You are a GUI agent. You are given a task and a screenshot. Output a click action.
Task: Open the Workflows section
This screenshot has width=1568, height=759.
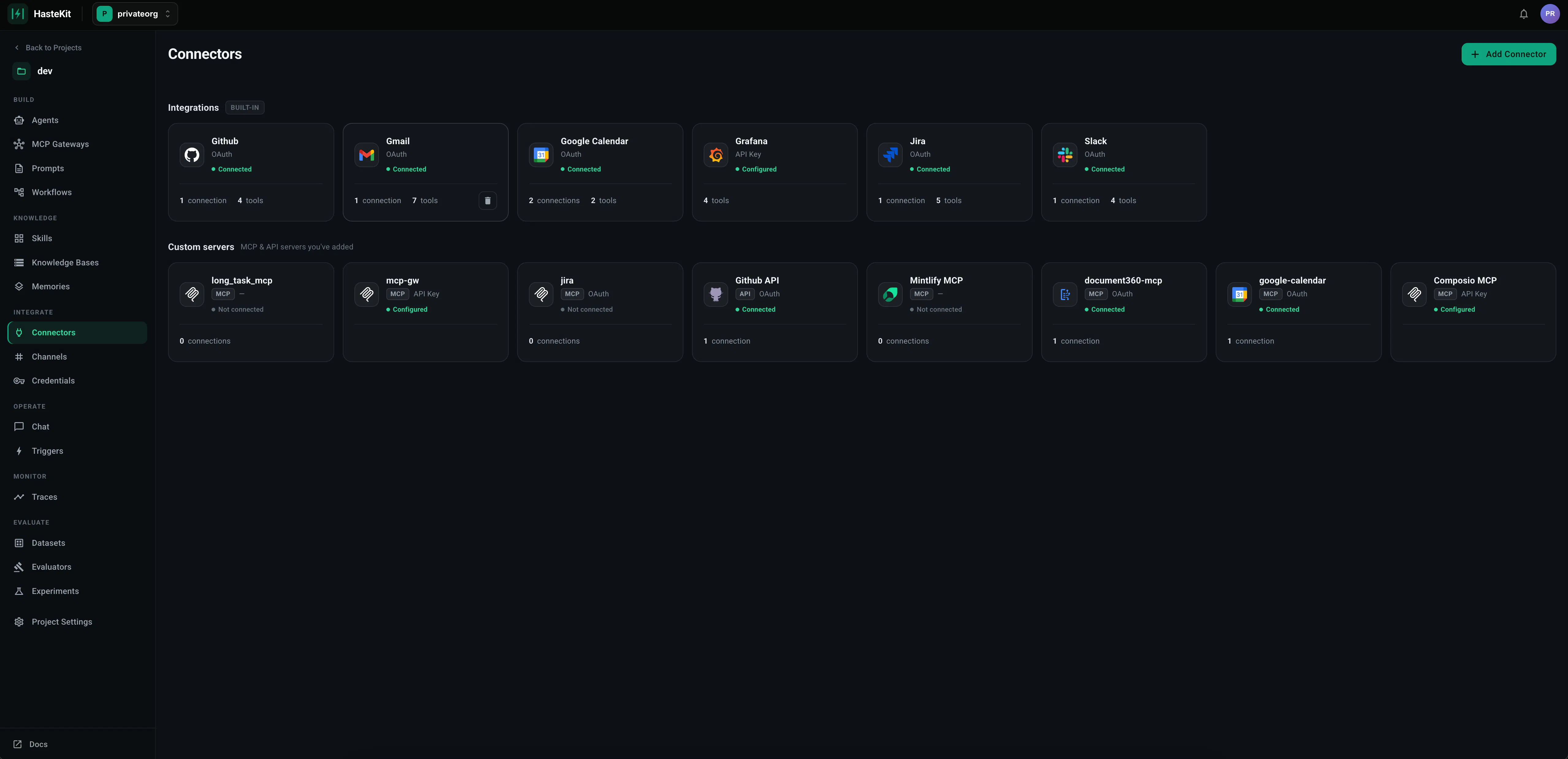(x=77, y=192)
